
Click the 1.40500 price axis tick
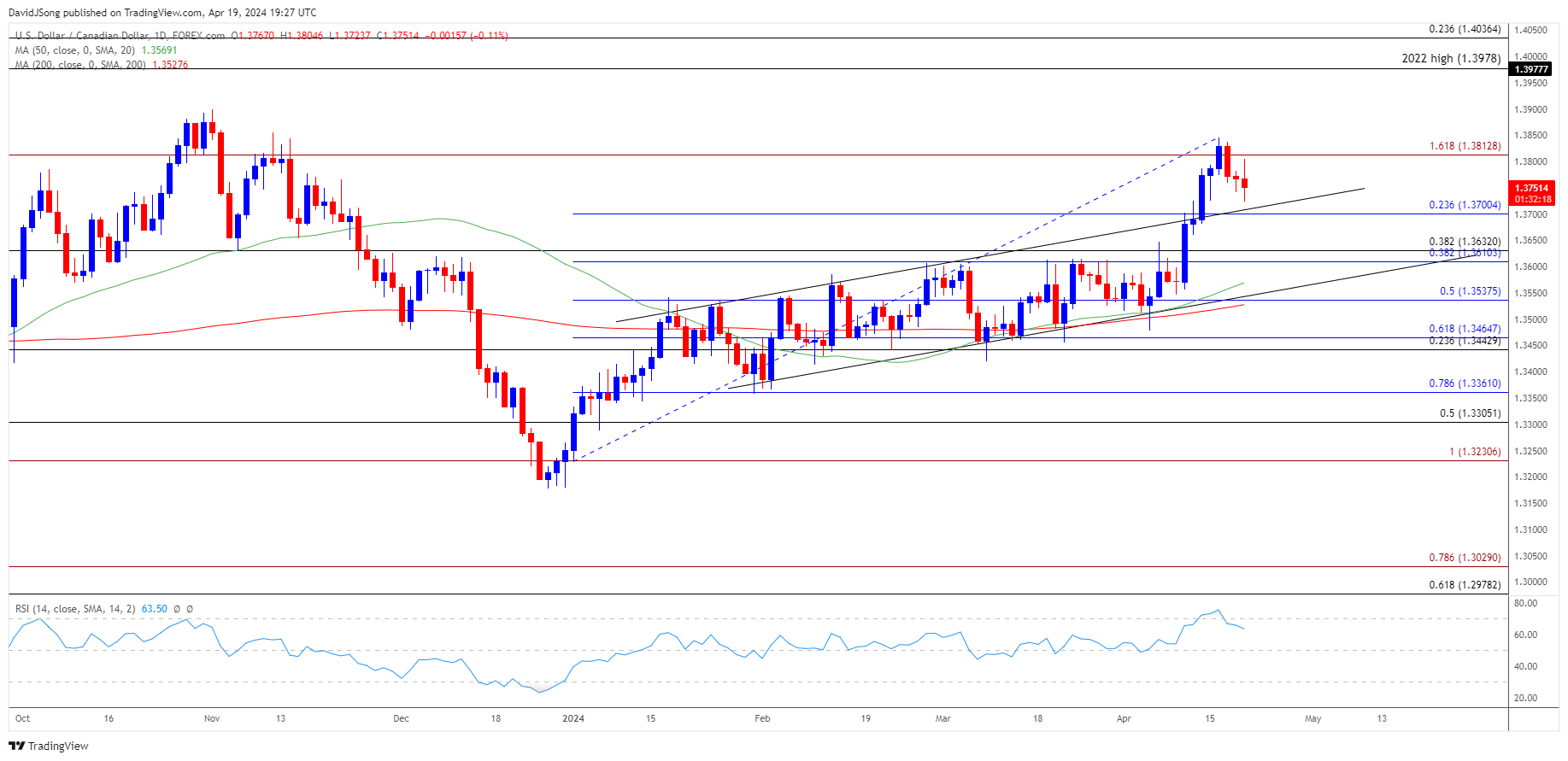[x=1530, y=30]
